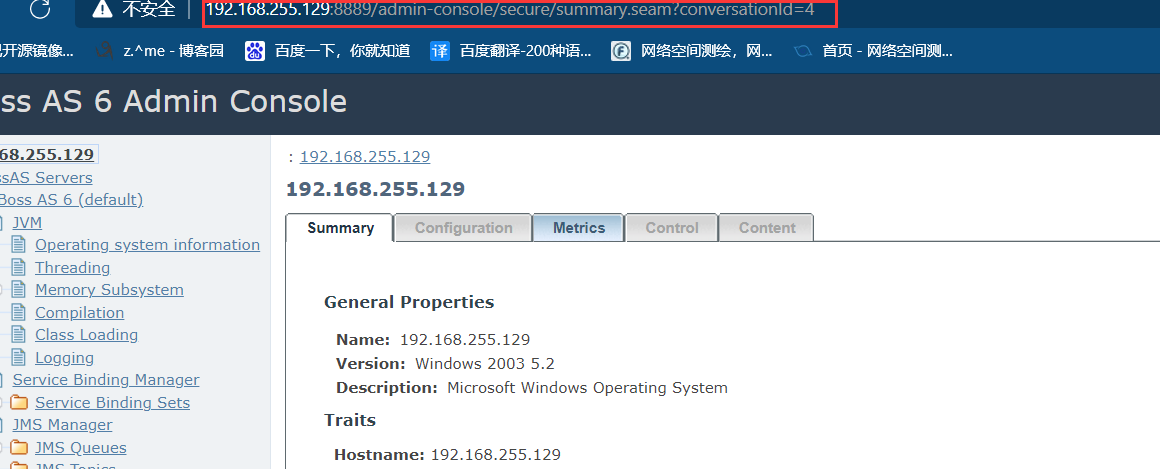Open the JVM tree node
Viewport: 1160px width, 469px height.
(27, 223)
